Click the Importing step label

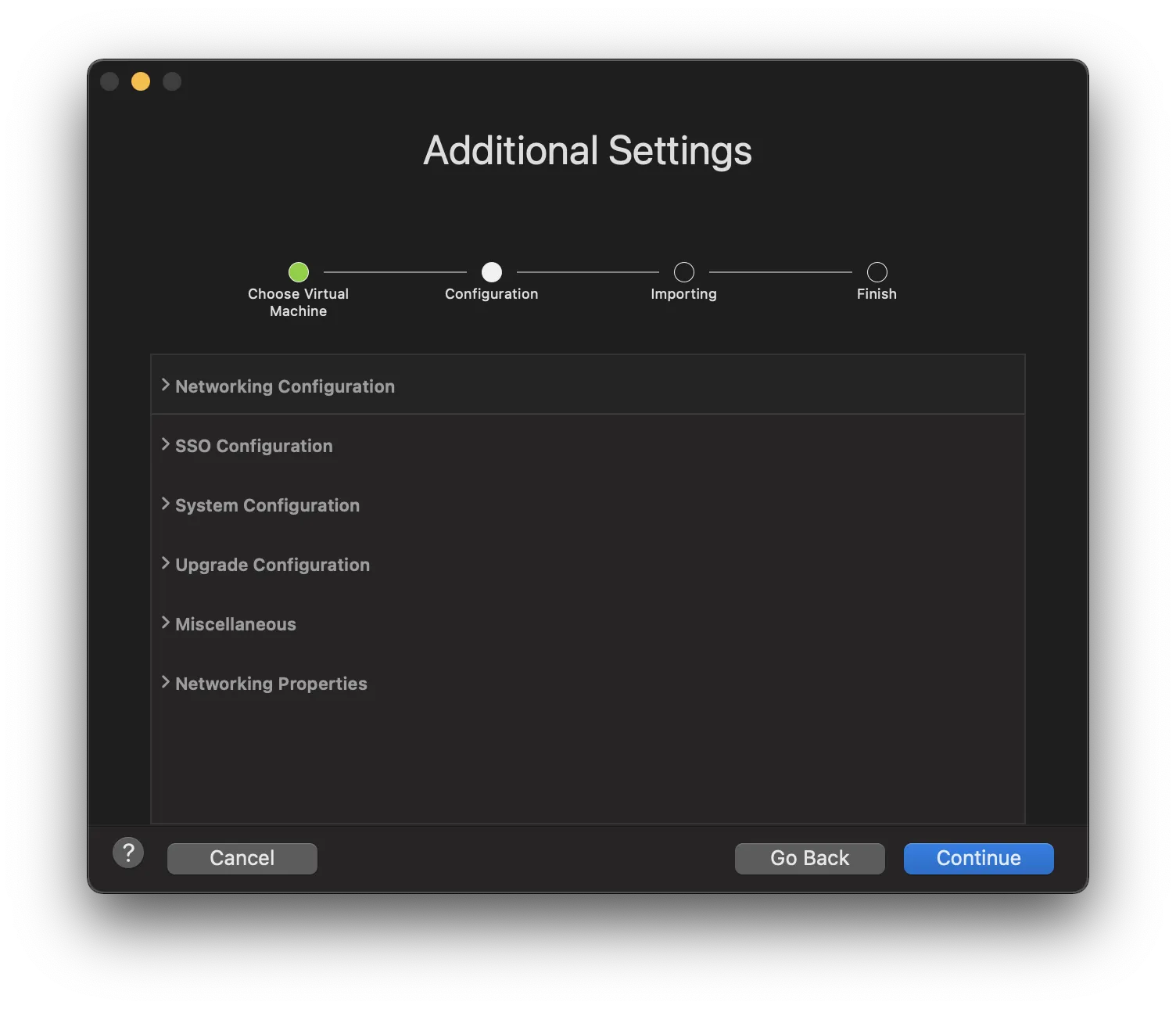[684, 294]
